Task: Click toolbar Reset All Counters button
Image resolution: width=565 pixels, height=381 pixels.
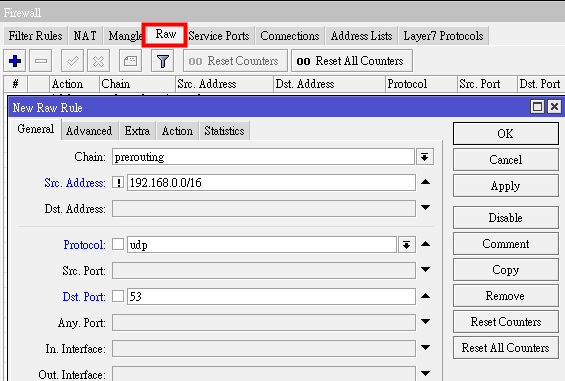Action: [352, 61]
